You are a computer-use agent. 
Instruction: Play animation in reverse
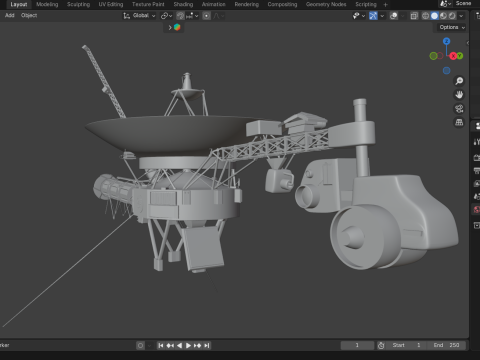179,346
